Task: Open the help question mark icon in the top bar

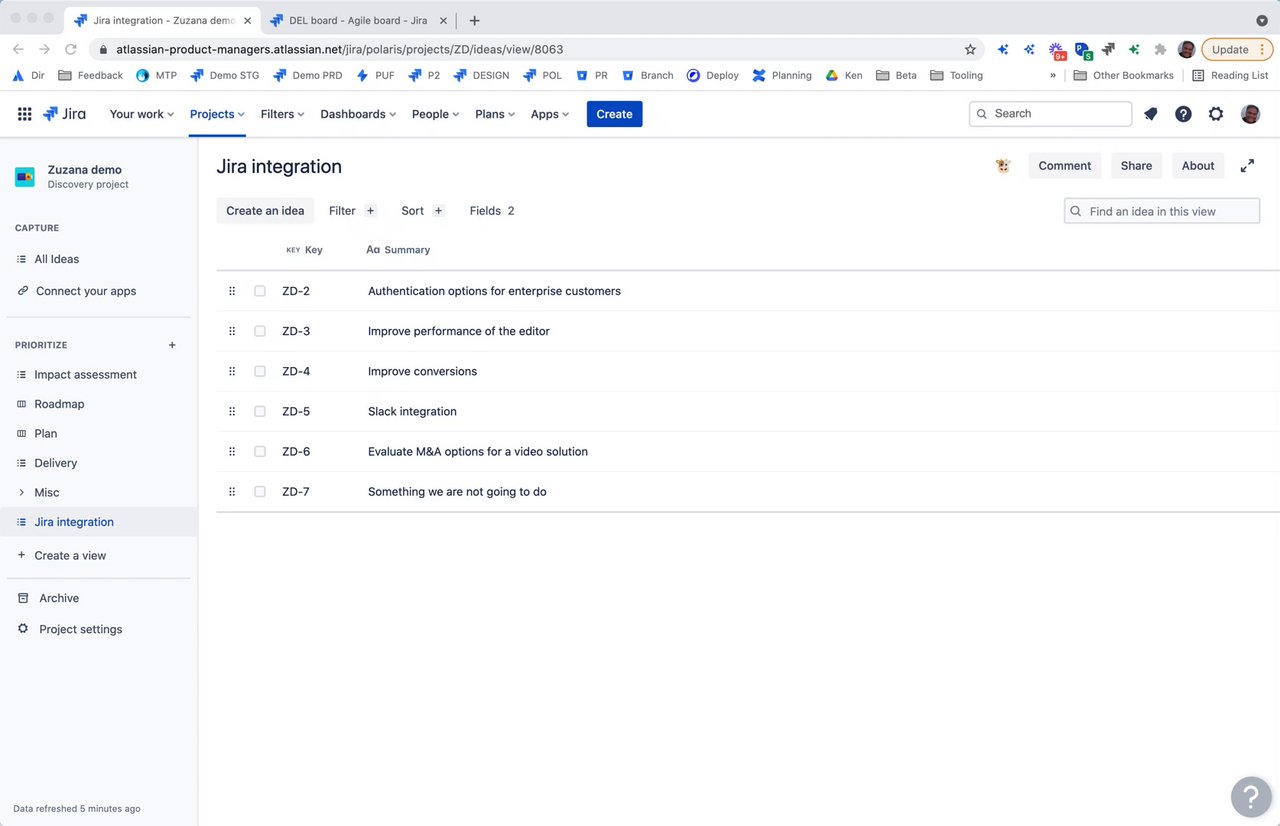Action: (1183, 114)
